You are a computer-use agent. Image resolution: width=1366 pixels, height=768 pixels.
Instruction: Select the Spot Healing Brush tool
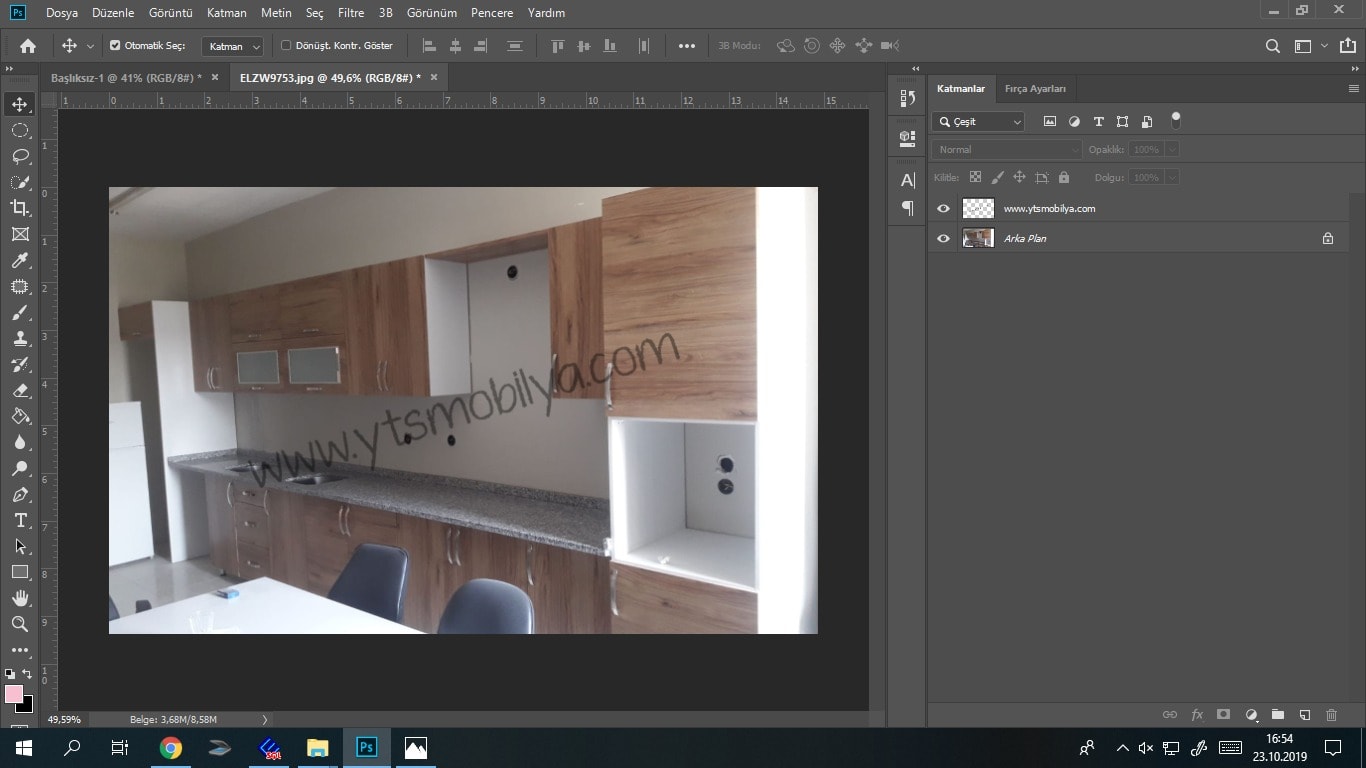(x=20, y=287)
